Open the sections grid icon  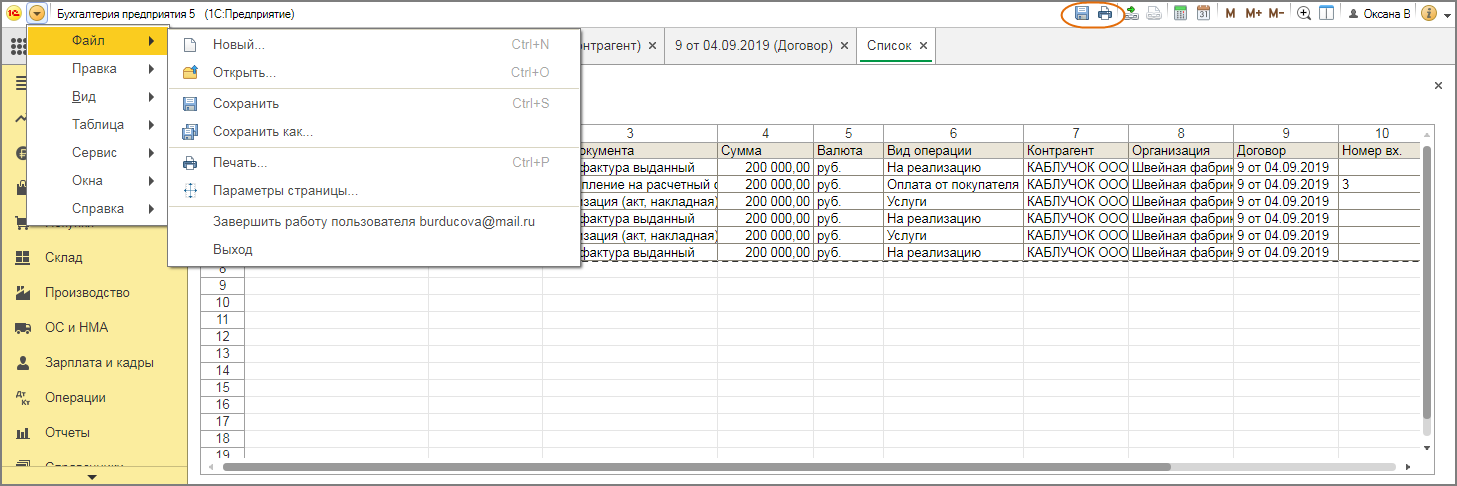[x=17, y=46]
